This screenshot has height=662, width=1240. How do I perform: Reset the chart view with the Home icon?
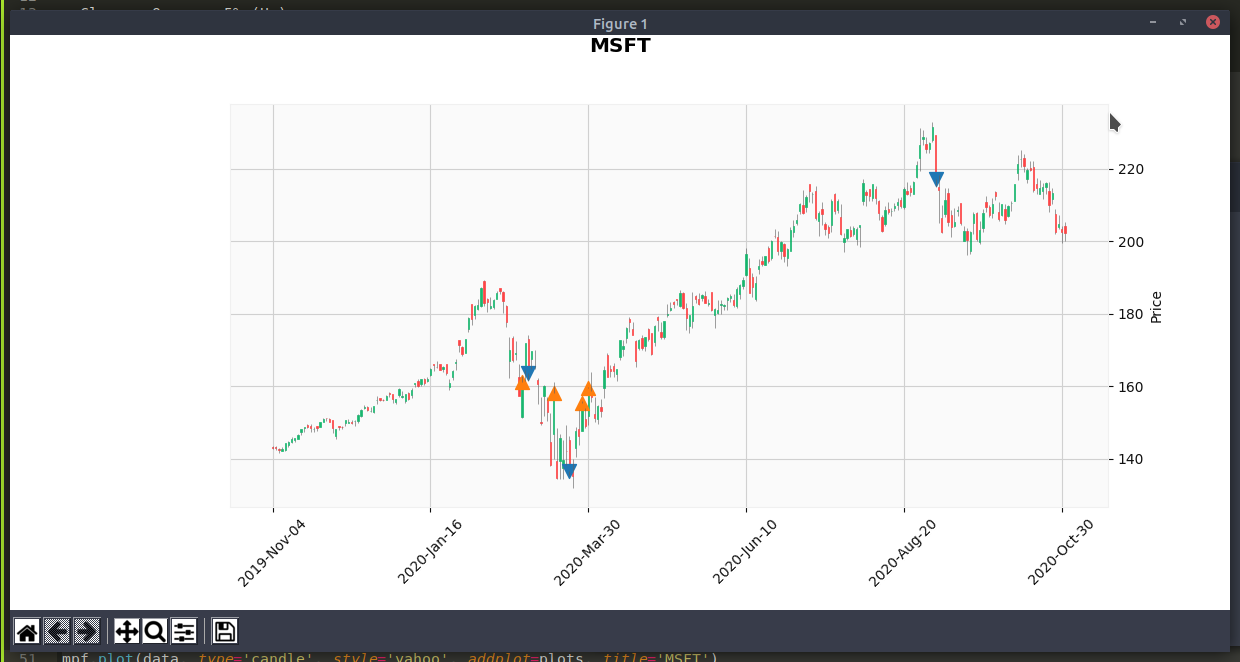(28, 630)
